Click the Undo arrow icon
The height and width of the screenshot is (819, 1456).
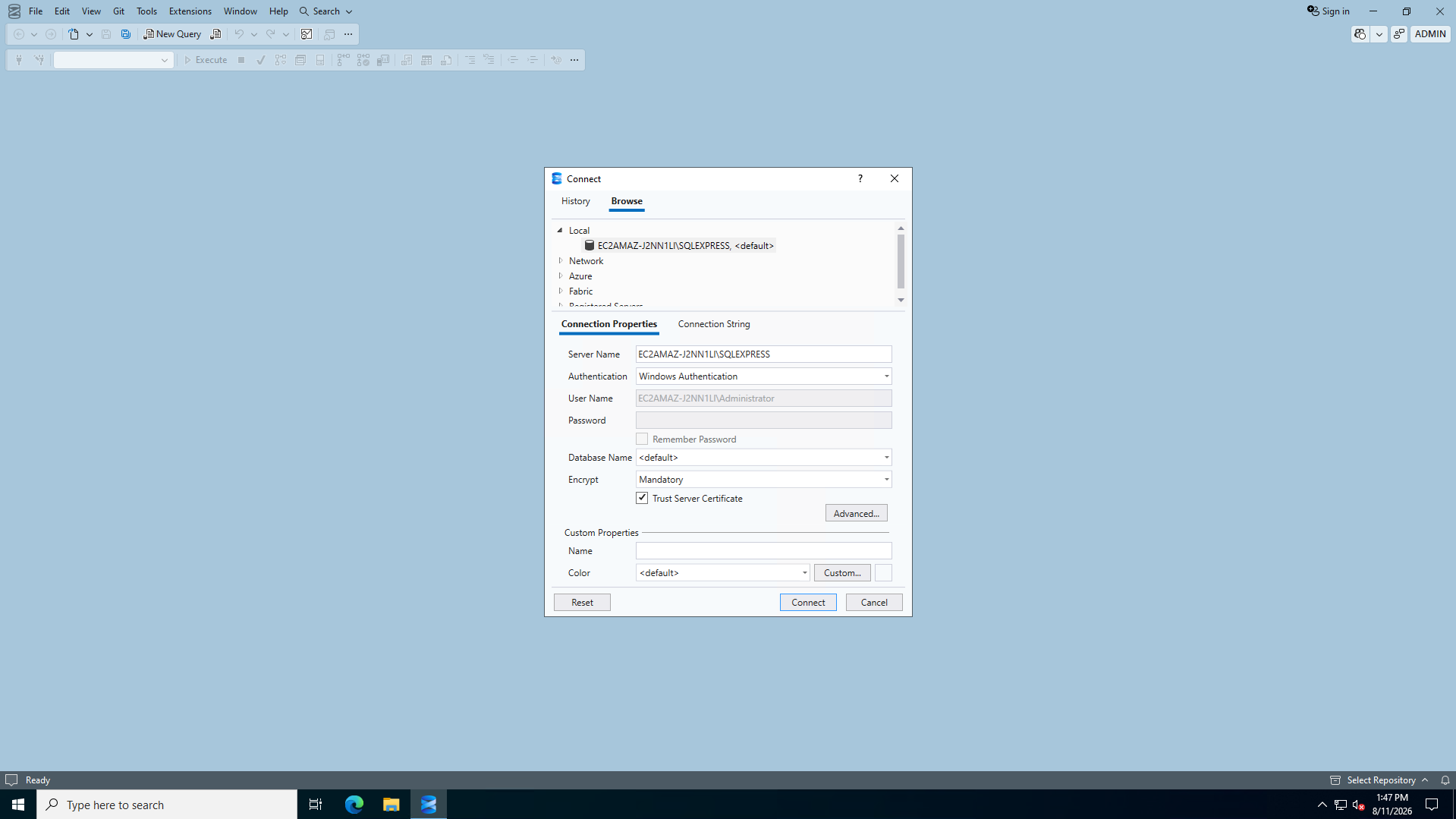pyautogui.click(x=239, y=34)
